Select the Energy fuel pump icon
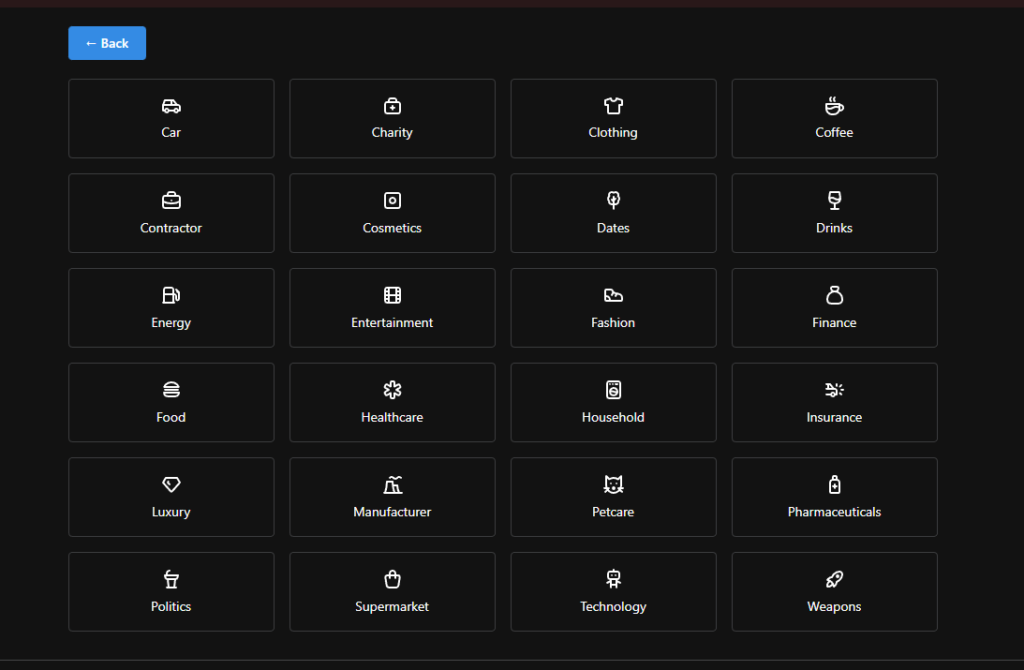 point(171,295)
